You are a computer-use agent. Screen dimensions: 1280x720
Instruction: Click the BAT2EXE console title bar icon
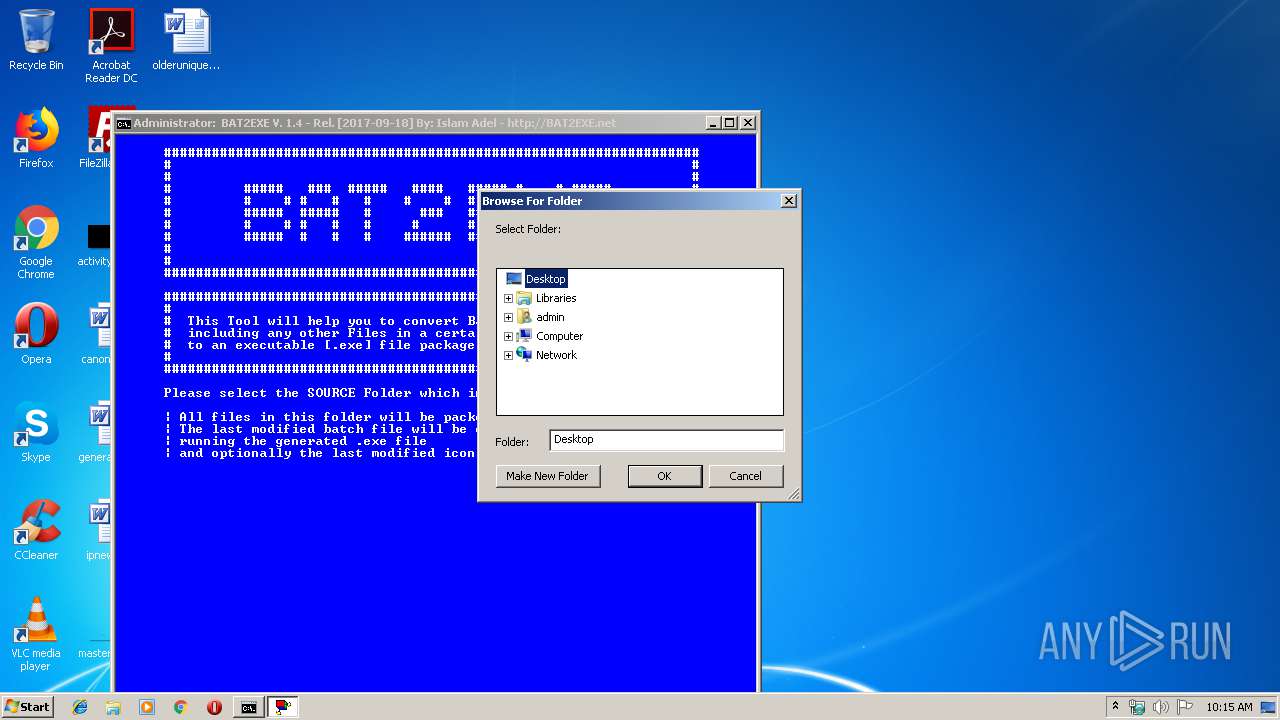[x=123, y=123]
